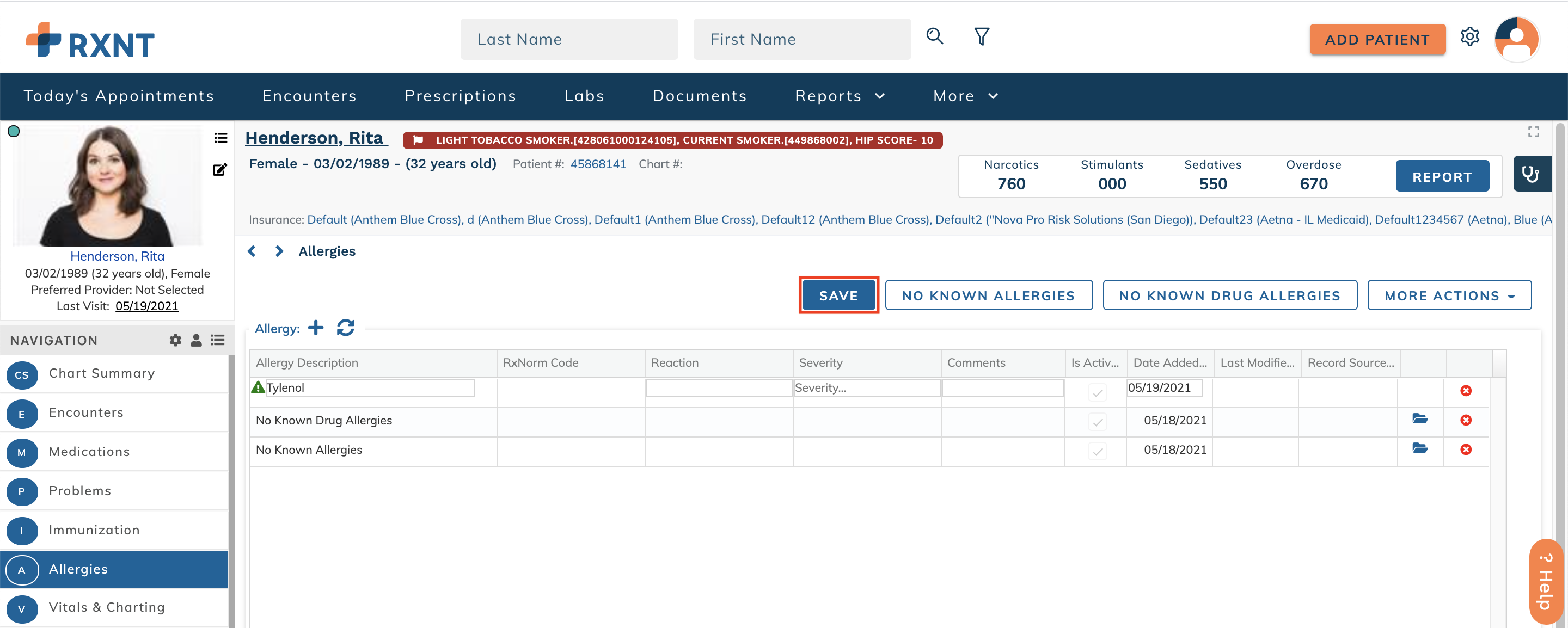Delete the Tylenol allergy row
The image size is (1568, 628).
pos(1466,391)
